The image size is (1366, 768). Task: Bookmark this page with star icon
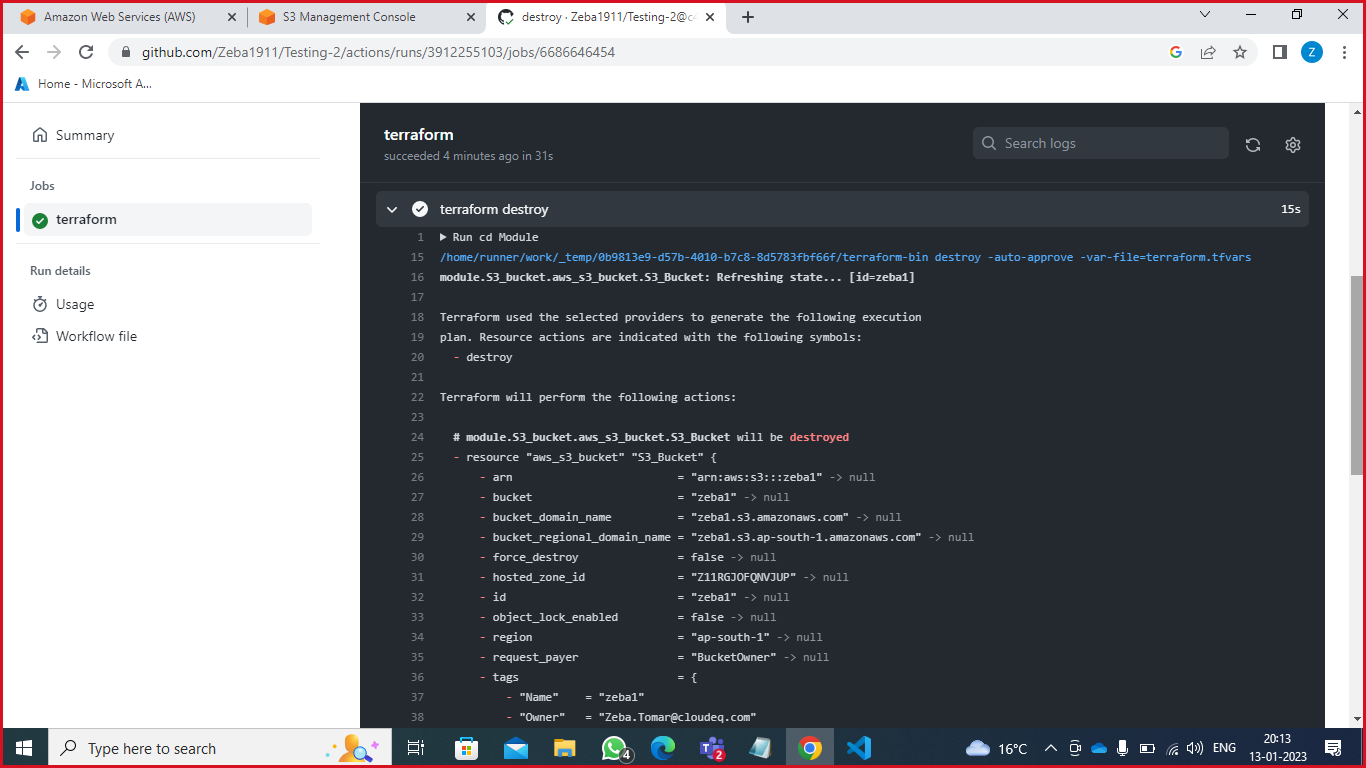coord(1240,52)
